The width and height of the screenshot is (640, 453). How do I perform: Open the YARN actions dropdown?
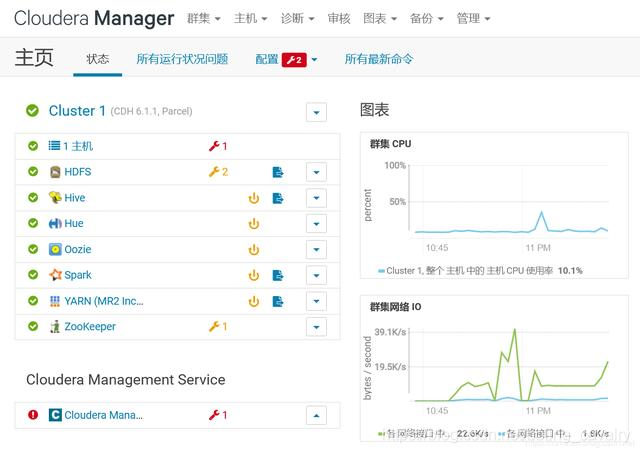click(x=316, y=301)
